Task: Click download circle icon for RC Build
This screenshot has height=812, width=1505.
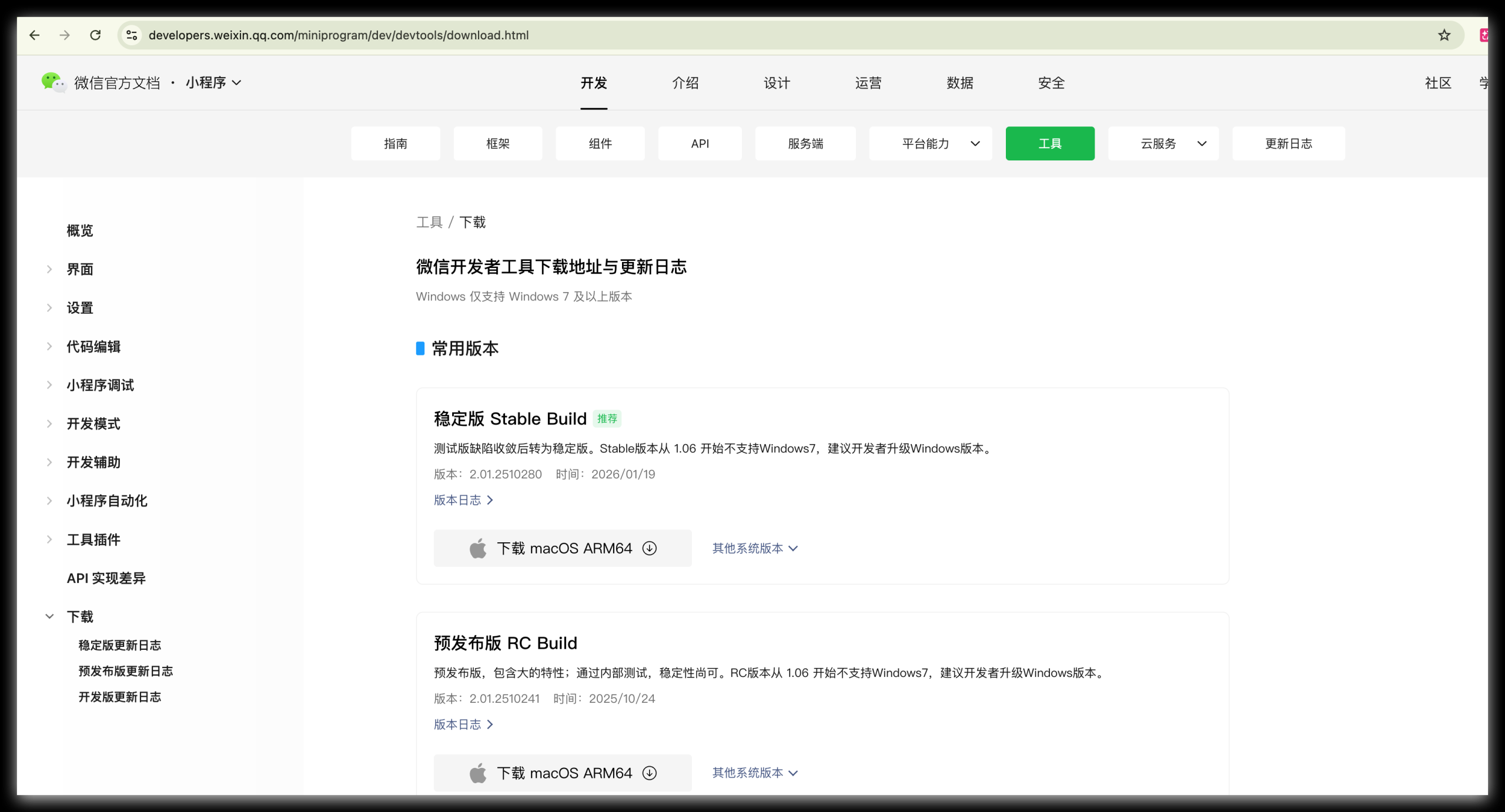Action: click(x=650, y=773)
